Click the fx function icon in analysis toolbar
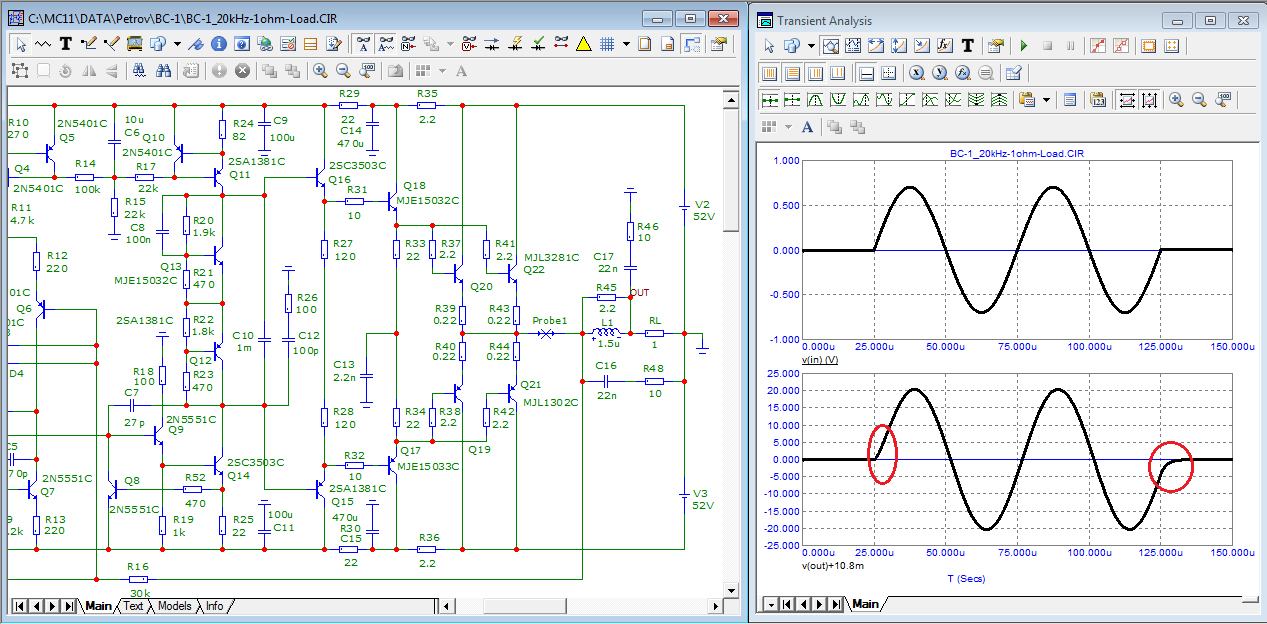Image resolution: width=1267 pixels, height=624 pixels. [x=944, y=45]
